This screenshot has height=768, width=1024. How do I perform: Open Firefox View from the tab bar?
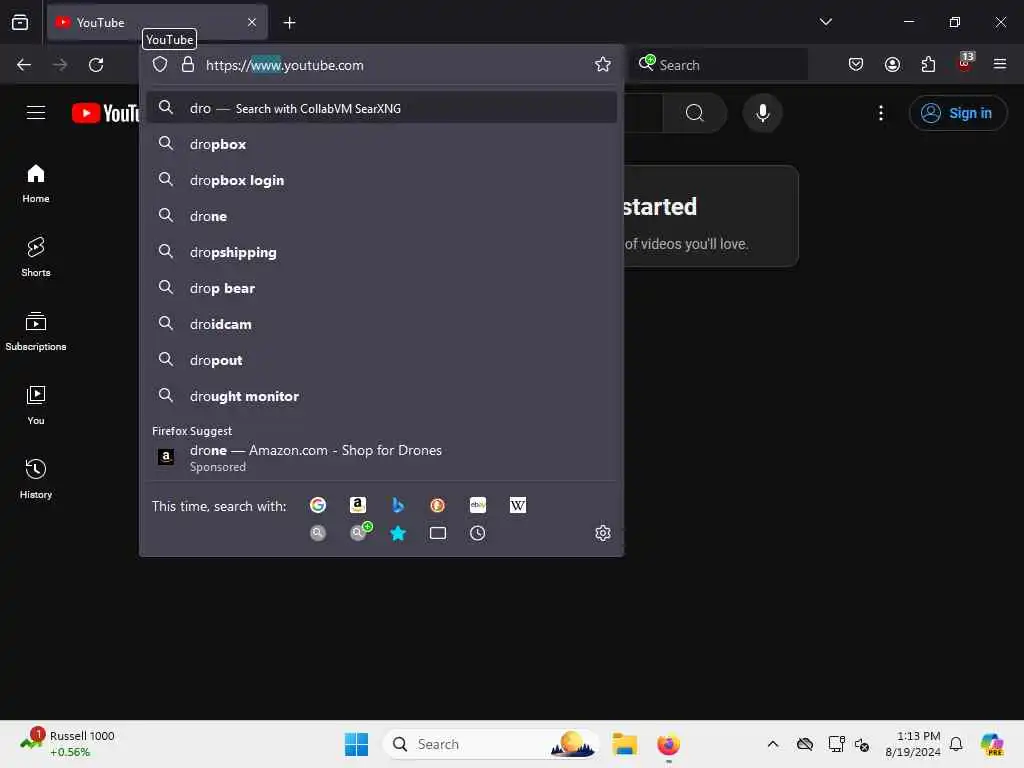pos(20,22)
